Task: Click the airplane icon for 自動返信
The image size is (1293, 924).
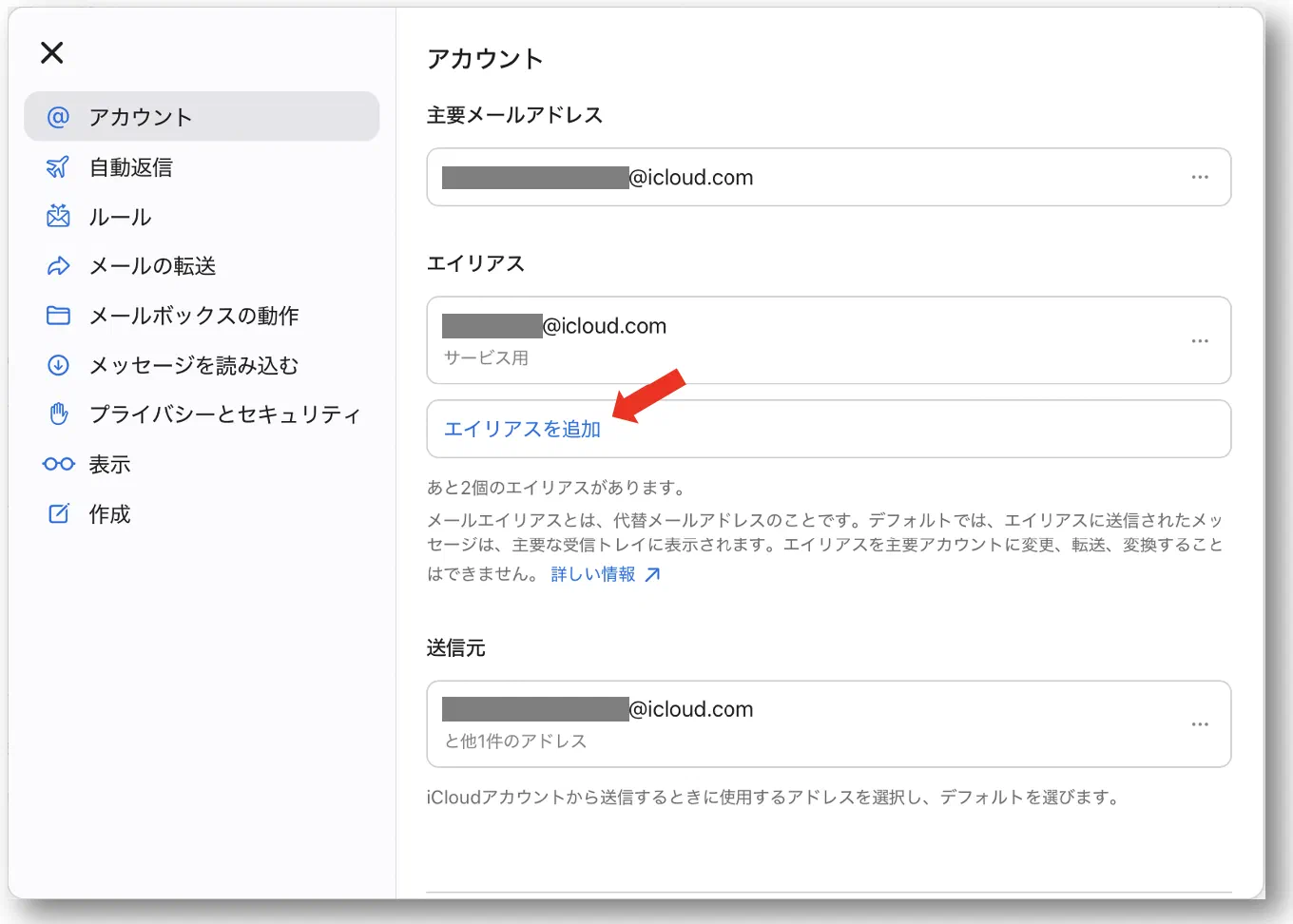Action: [58, 167]
